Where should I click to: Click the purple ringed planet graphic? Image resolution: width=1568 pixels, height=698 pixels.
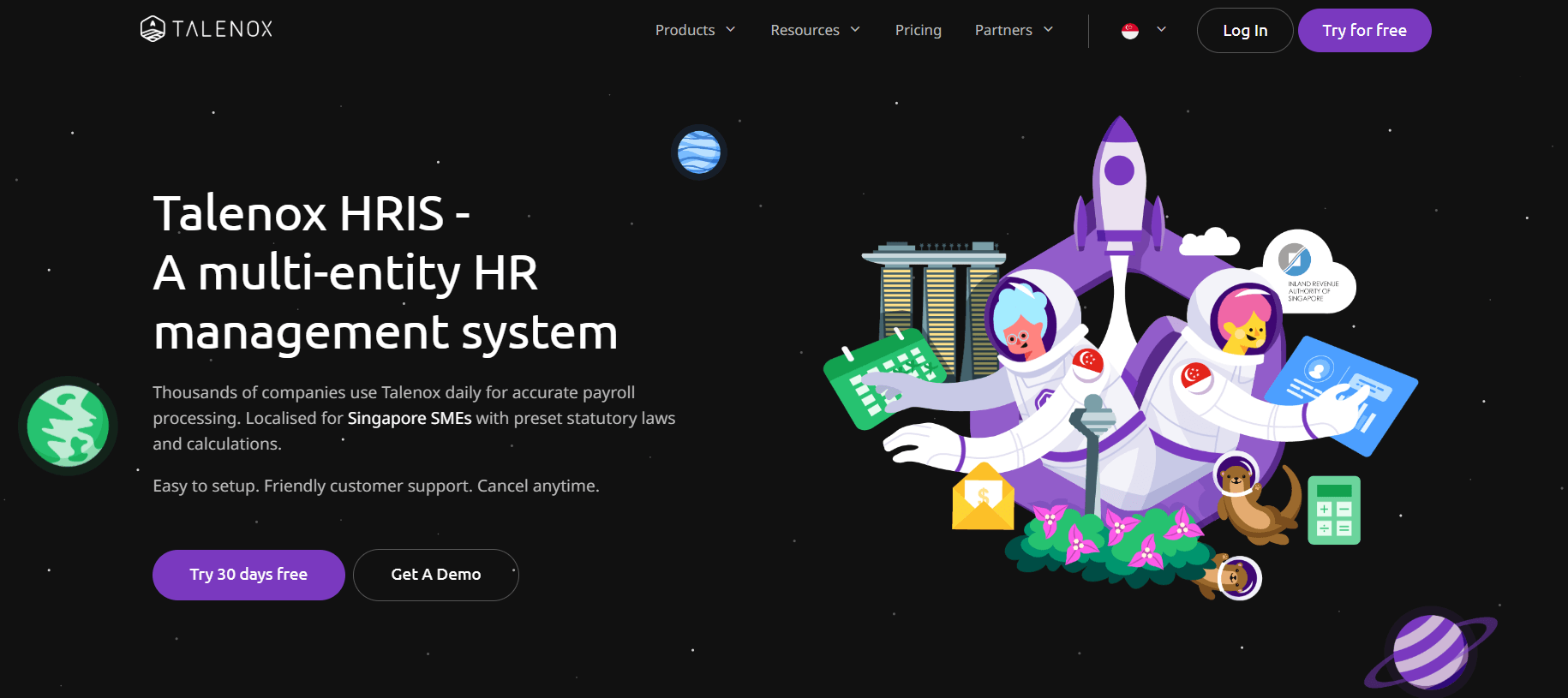click(x=1429, y=652)
